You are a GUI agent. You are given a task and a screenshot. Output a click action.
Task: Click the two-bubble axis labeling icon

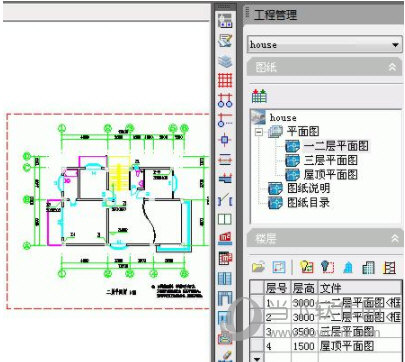[x=225, y=100]
